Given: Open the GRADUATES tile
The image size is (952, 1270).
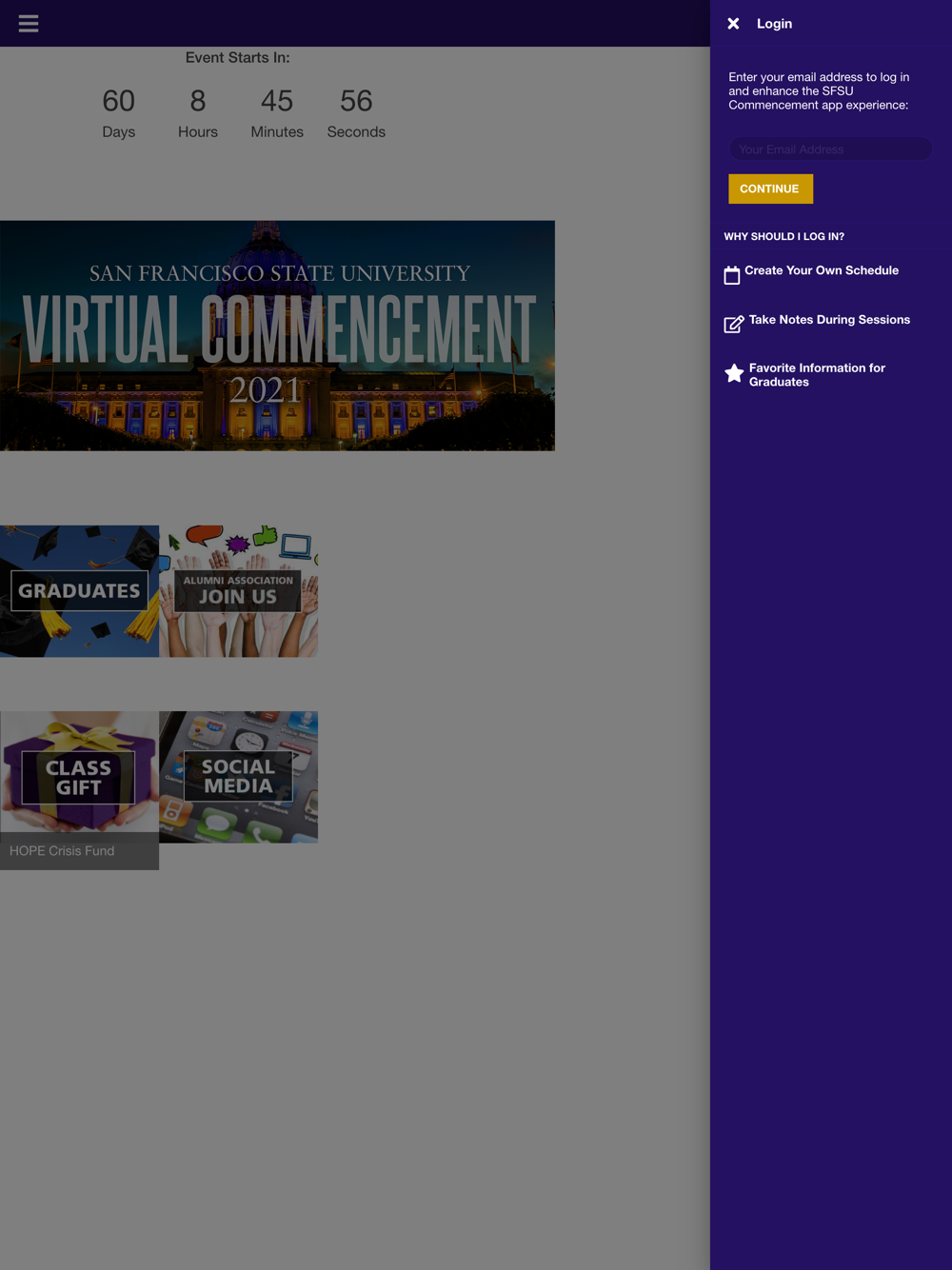Looking at the screenshot, I should tap(79, 591).
